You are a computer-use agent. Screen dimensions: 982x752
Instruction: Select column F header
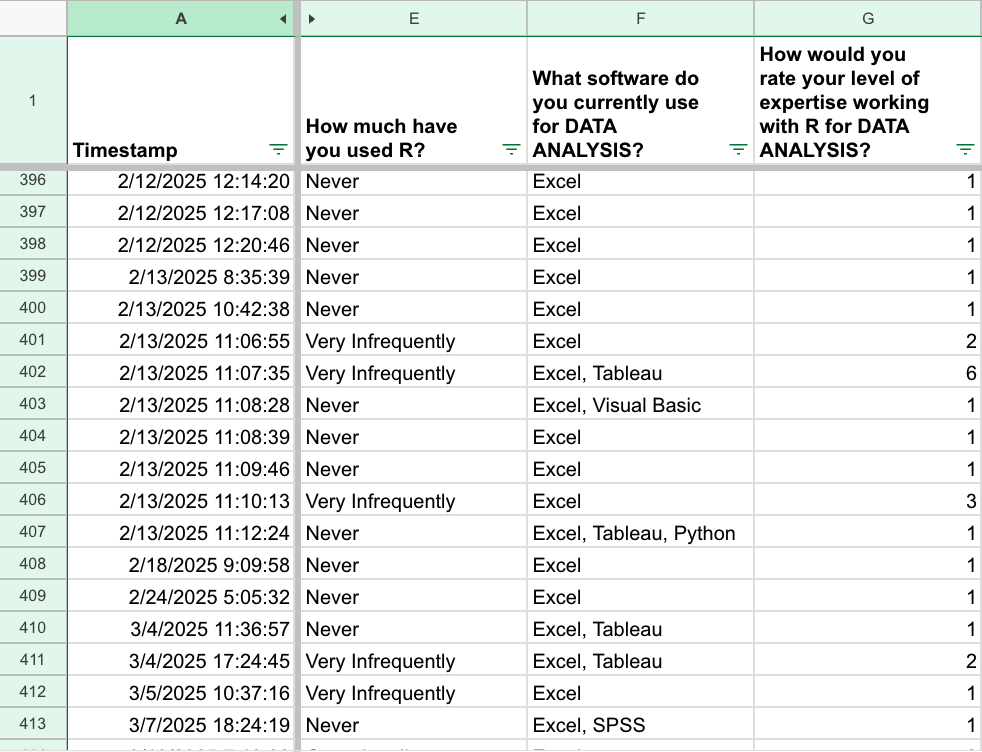point(640,19)
